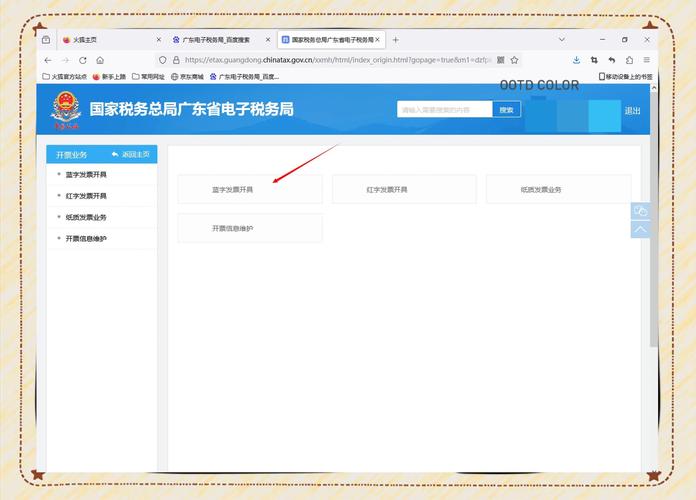Open the 京东商城 bookmark
The height and width of the screenshot is (500, 696).
coord(187,77)
